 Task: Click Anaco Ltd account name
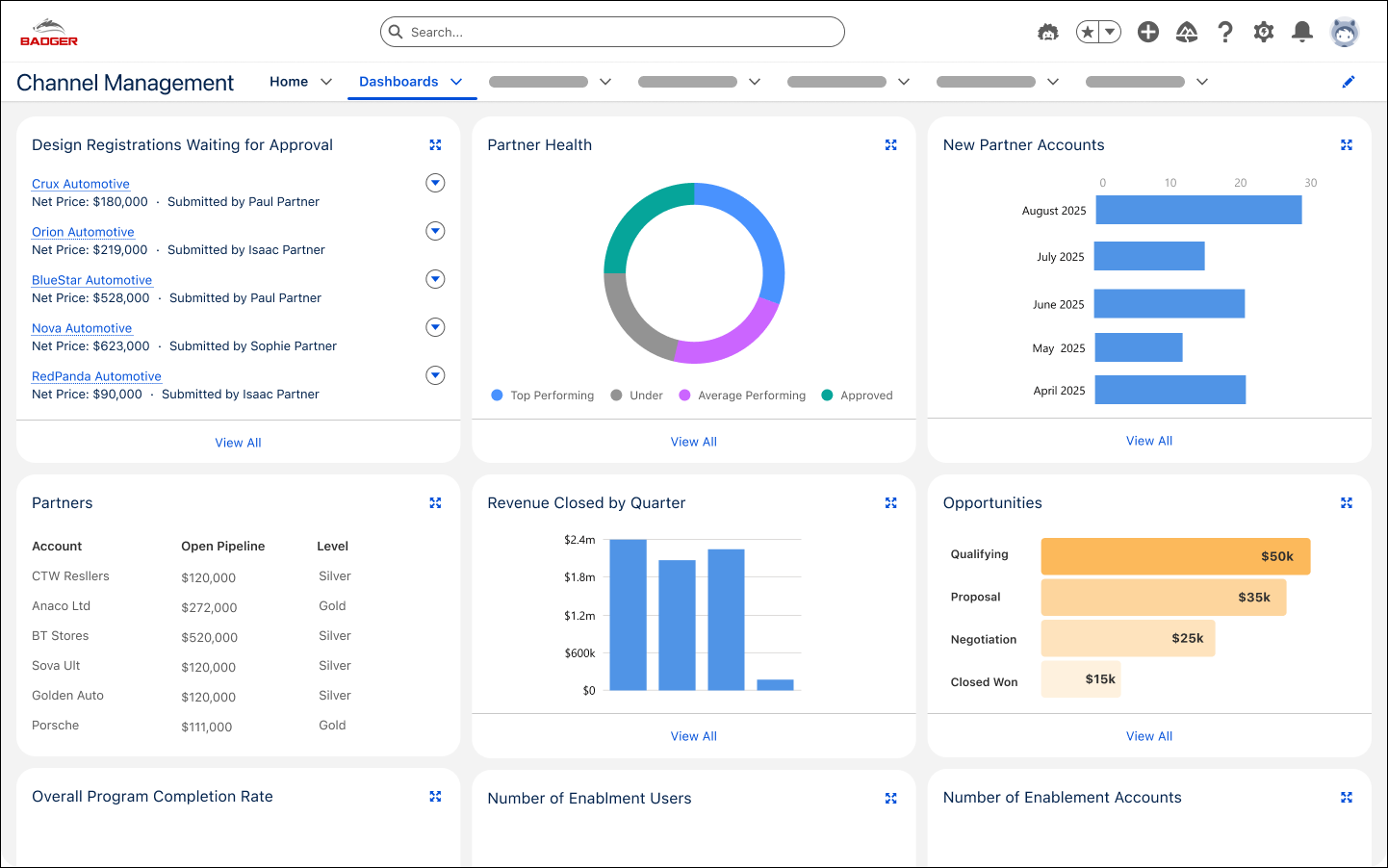pos(61,606)
